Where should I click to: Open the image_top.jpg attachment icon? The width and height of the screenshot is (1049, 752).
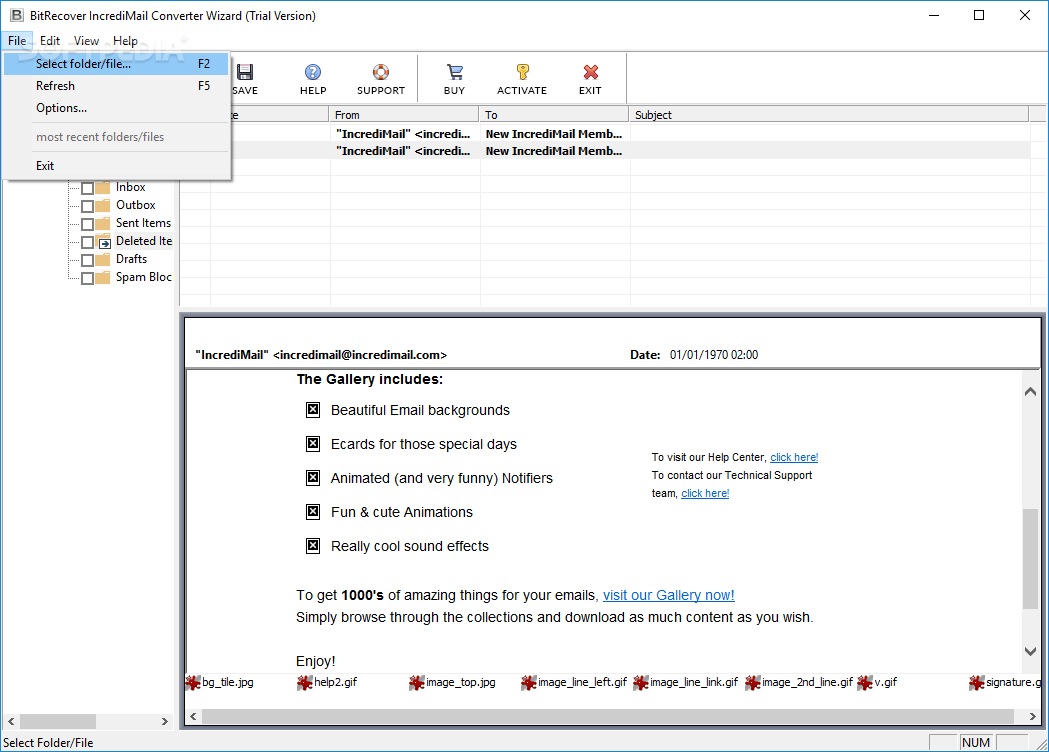pos(416,682)
